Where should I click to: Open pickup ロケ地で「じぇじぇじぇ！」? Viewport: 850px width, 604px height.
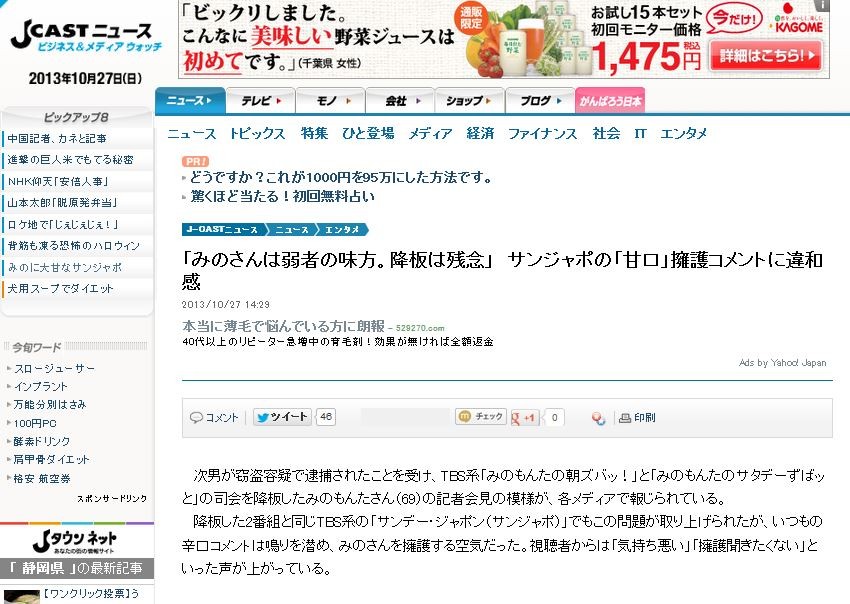[63, 224]
